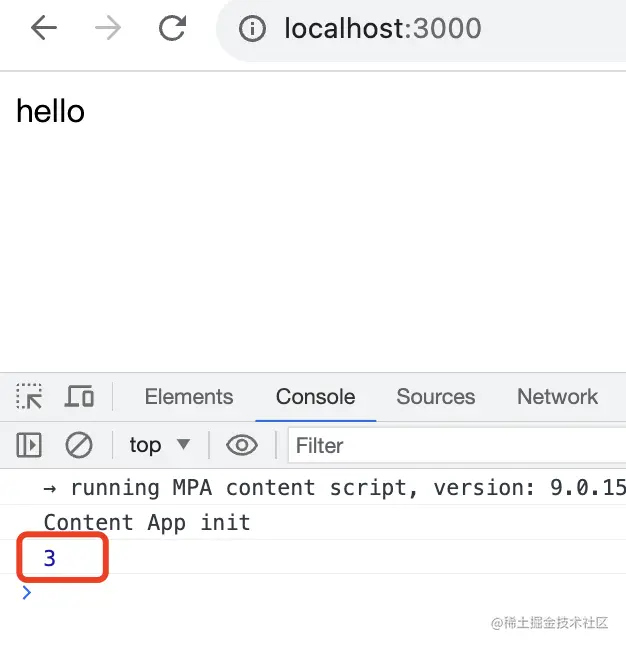Select the logged value 3
626x648 pixels.
click(50, 558)
